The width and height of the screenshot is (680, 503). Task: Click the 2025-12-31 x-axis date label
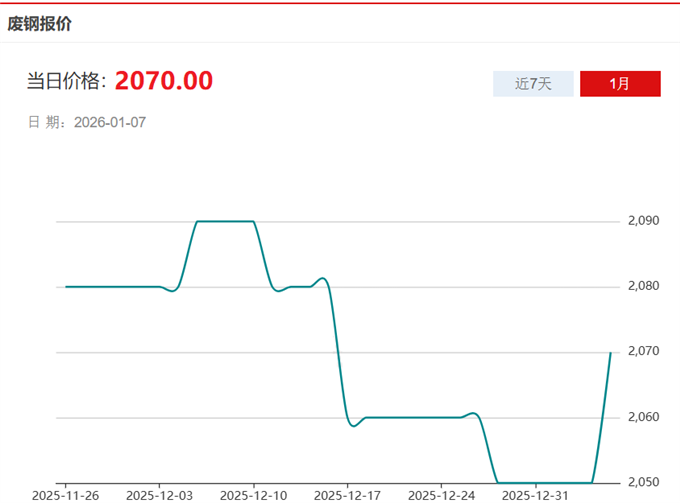[534, 494]
